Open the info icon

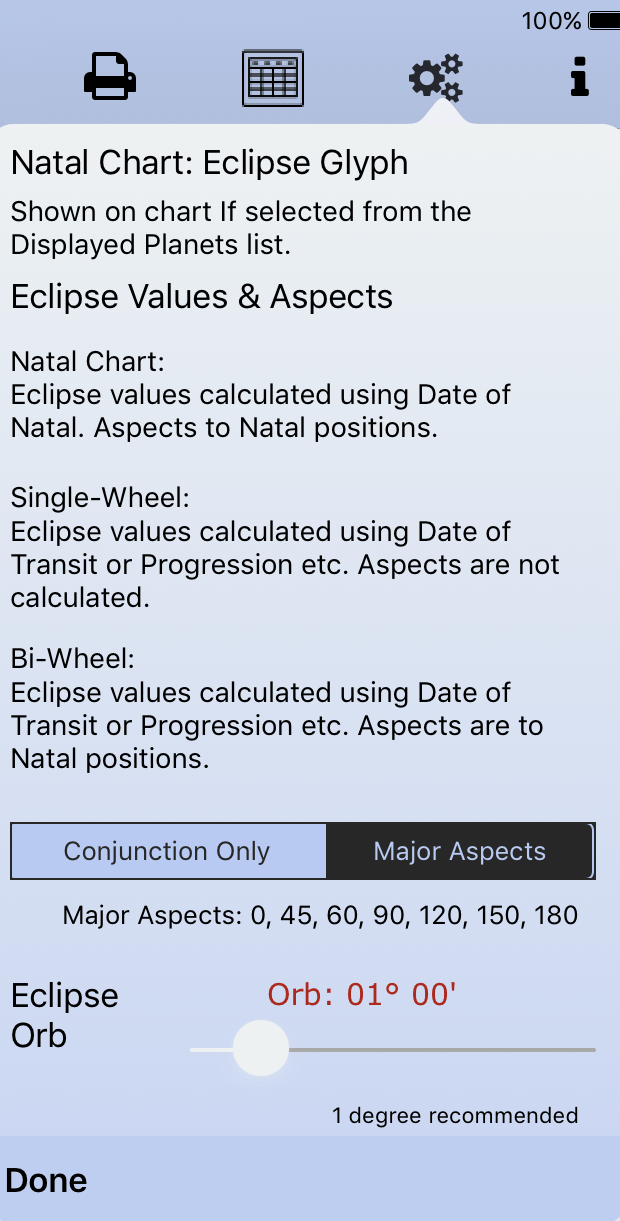[579, 77]
